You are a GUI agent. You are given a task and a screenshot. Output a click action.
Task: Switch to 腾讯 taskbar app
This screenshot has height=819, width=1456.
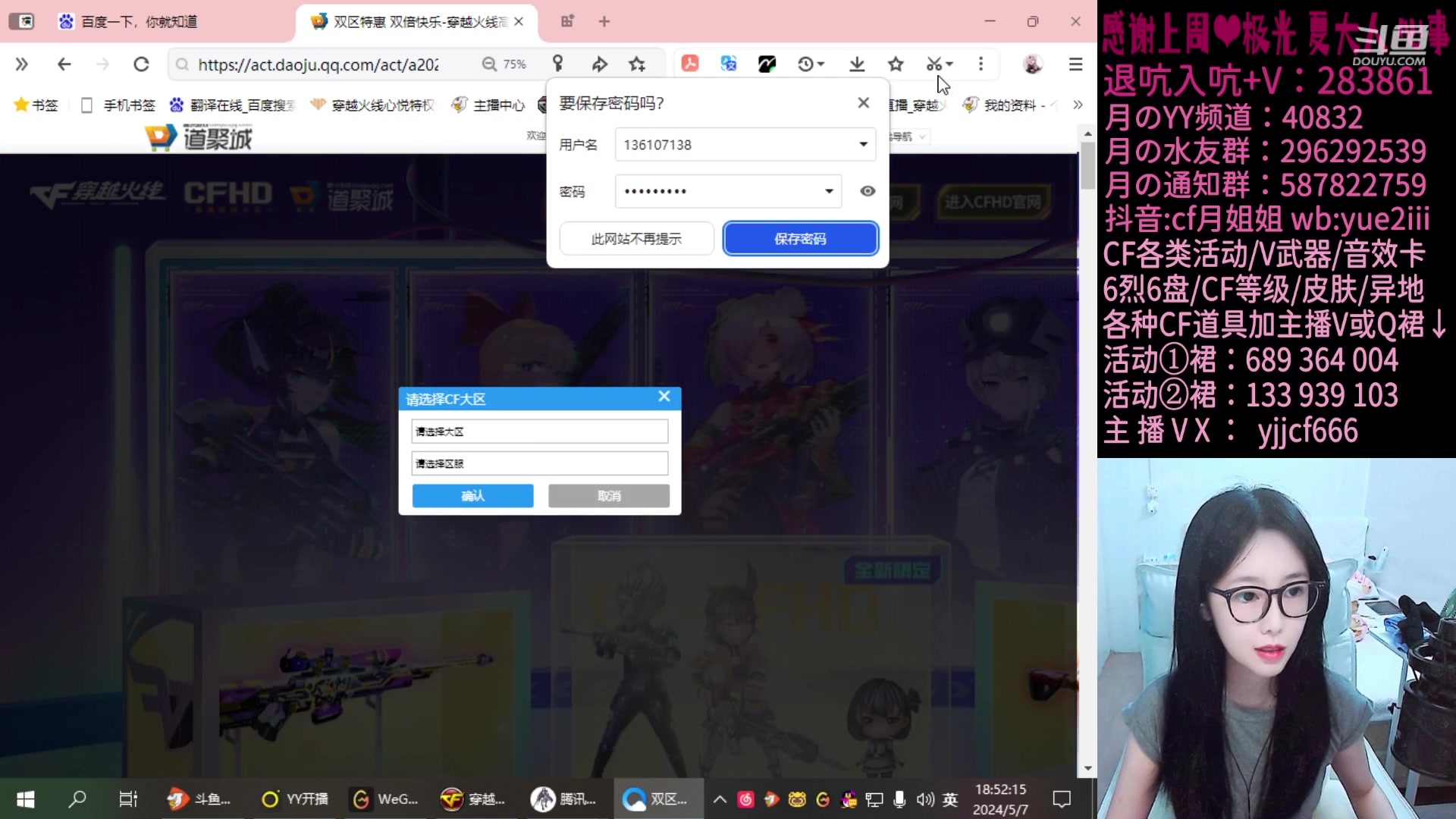(x=563, y=799)
